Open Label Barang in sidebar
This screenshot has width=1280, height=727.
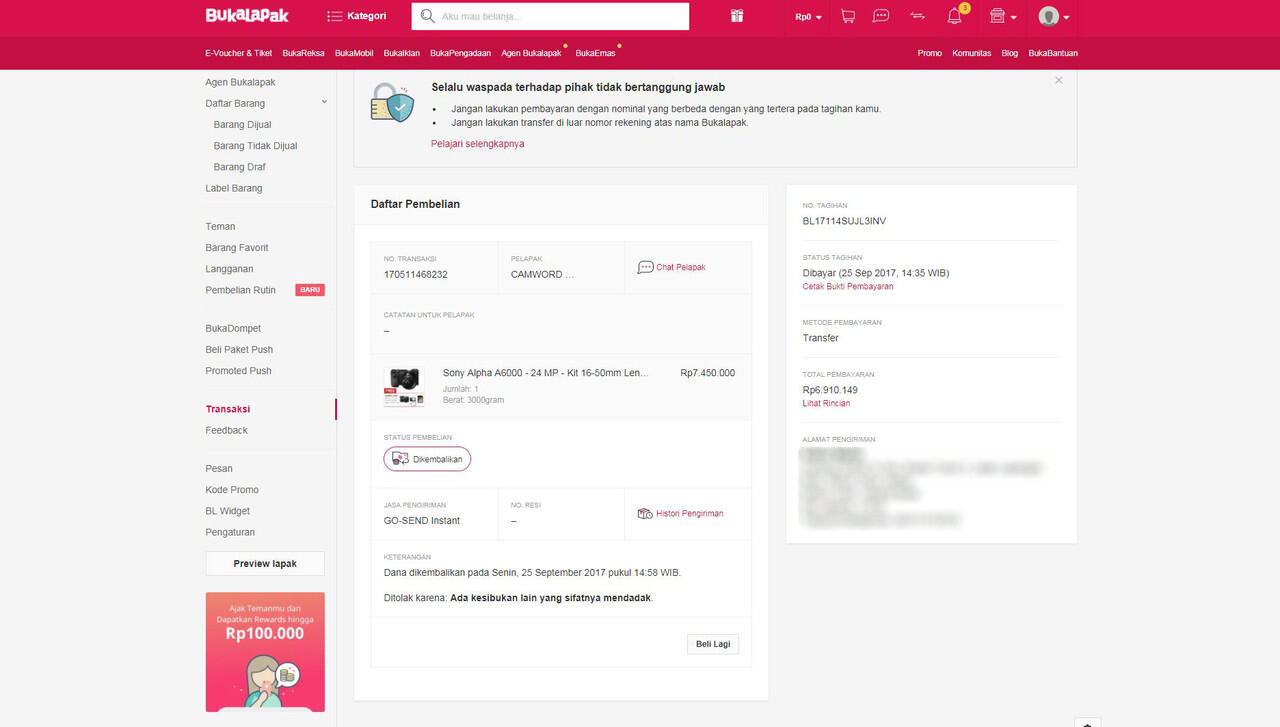[x=234, y=188]
